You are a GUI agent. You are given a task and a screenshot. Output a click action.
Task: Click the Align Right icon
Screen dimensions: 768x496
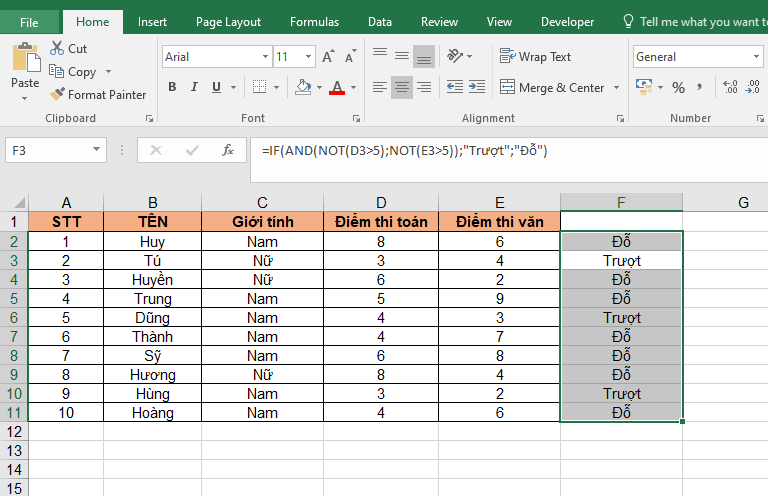[424, 88]
